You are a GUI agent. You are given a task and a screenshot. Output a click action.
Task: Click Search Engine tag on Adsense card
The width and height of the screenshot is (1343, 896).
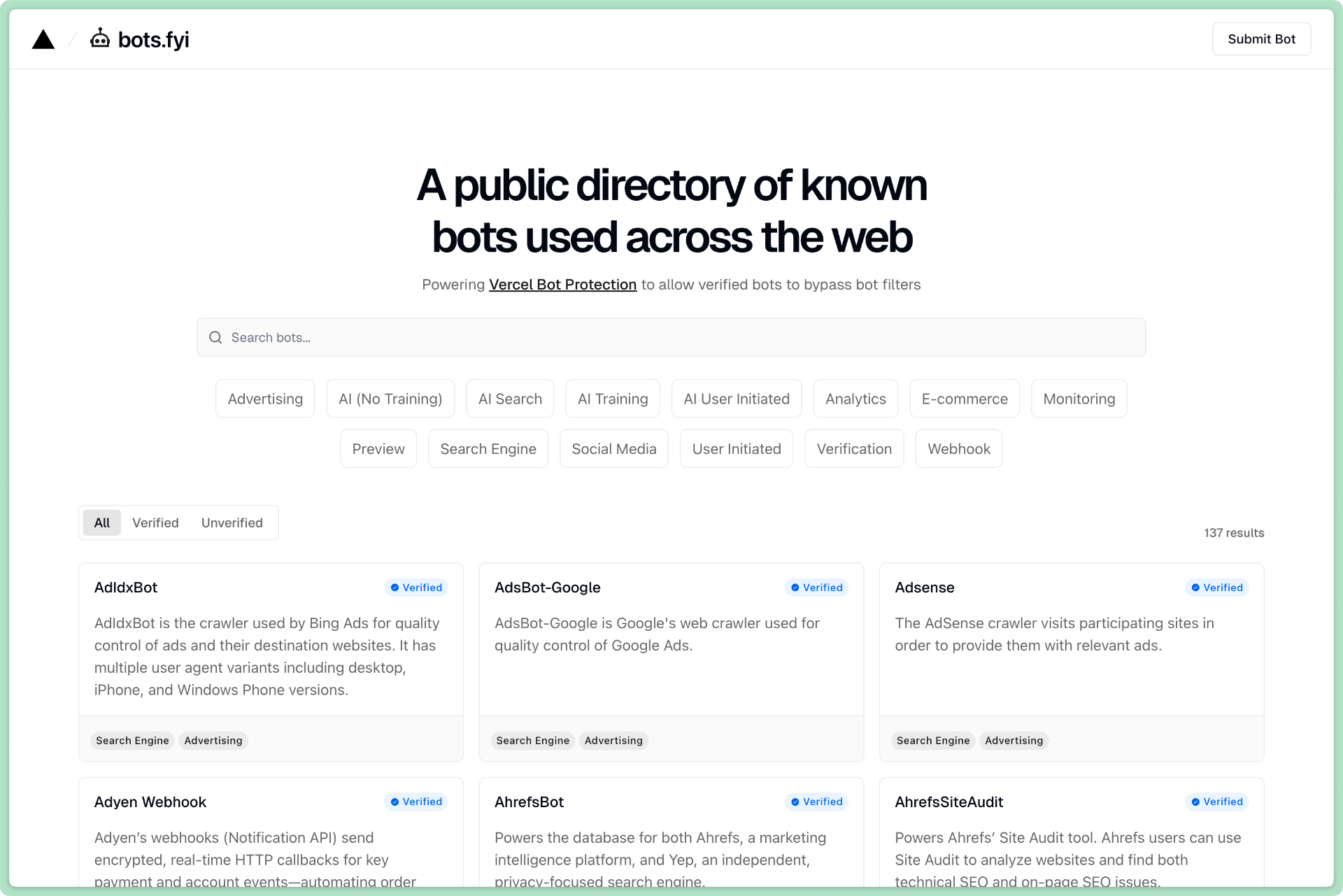(x=933, y=741)
